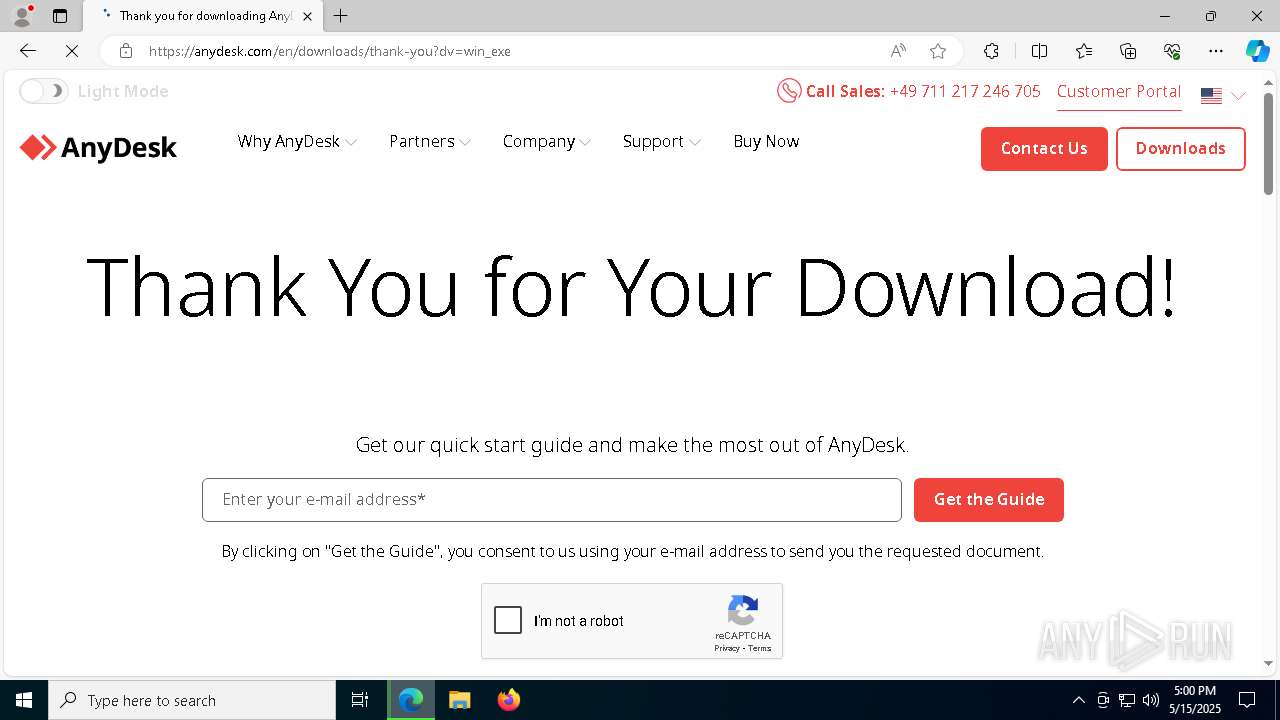Open Browser essentials heart icon
Screen dimensions: 1280x720
pos(1172,51)
